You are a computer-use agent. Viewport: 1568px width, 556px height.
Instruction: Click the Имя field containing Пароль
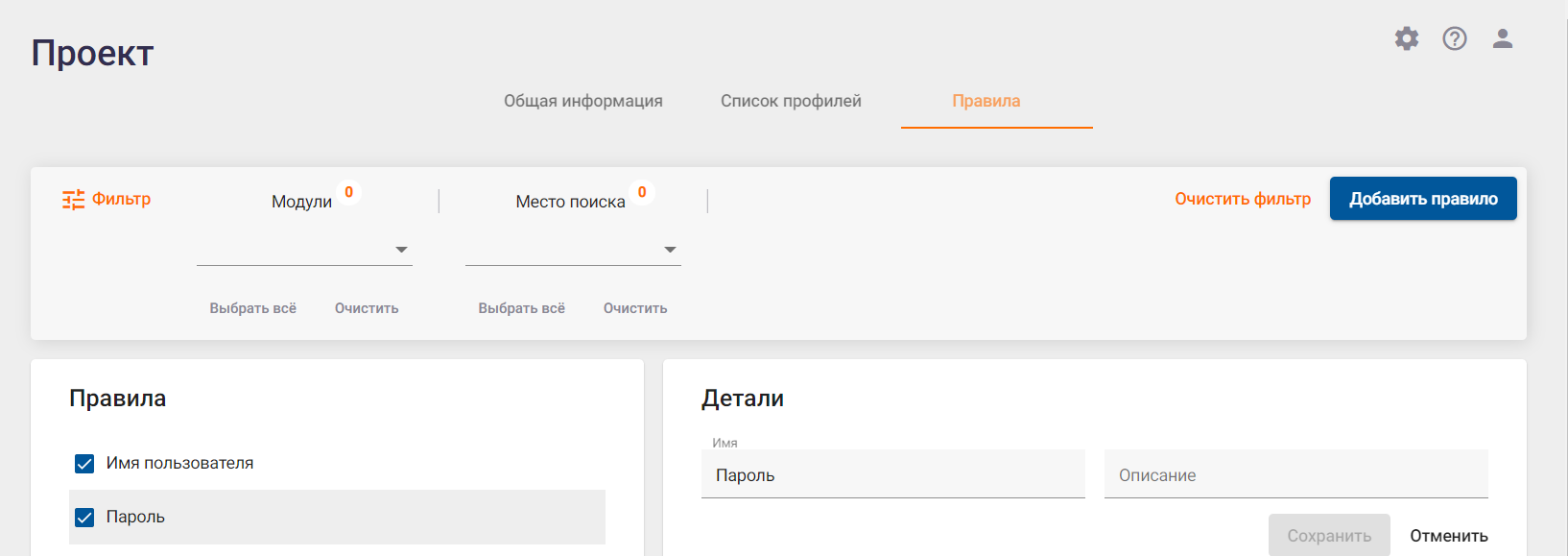point(893,474)
